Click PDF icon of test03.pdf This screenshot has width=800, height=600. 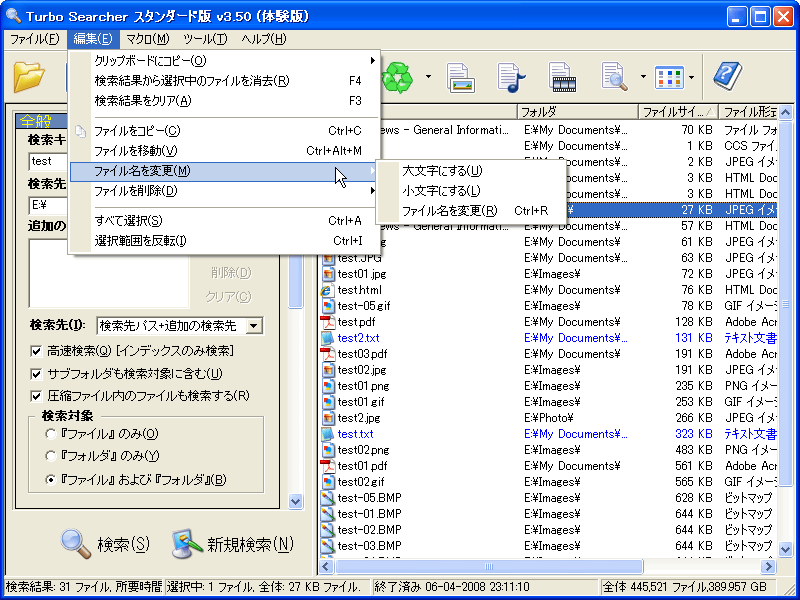point(328,354)
